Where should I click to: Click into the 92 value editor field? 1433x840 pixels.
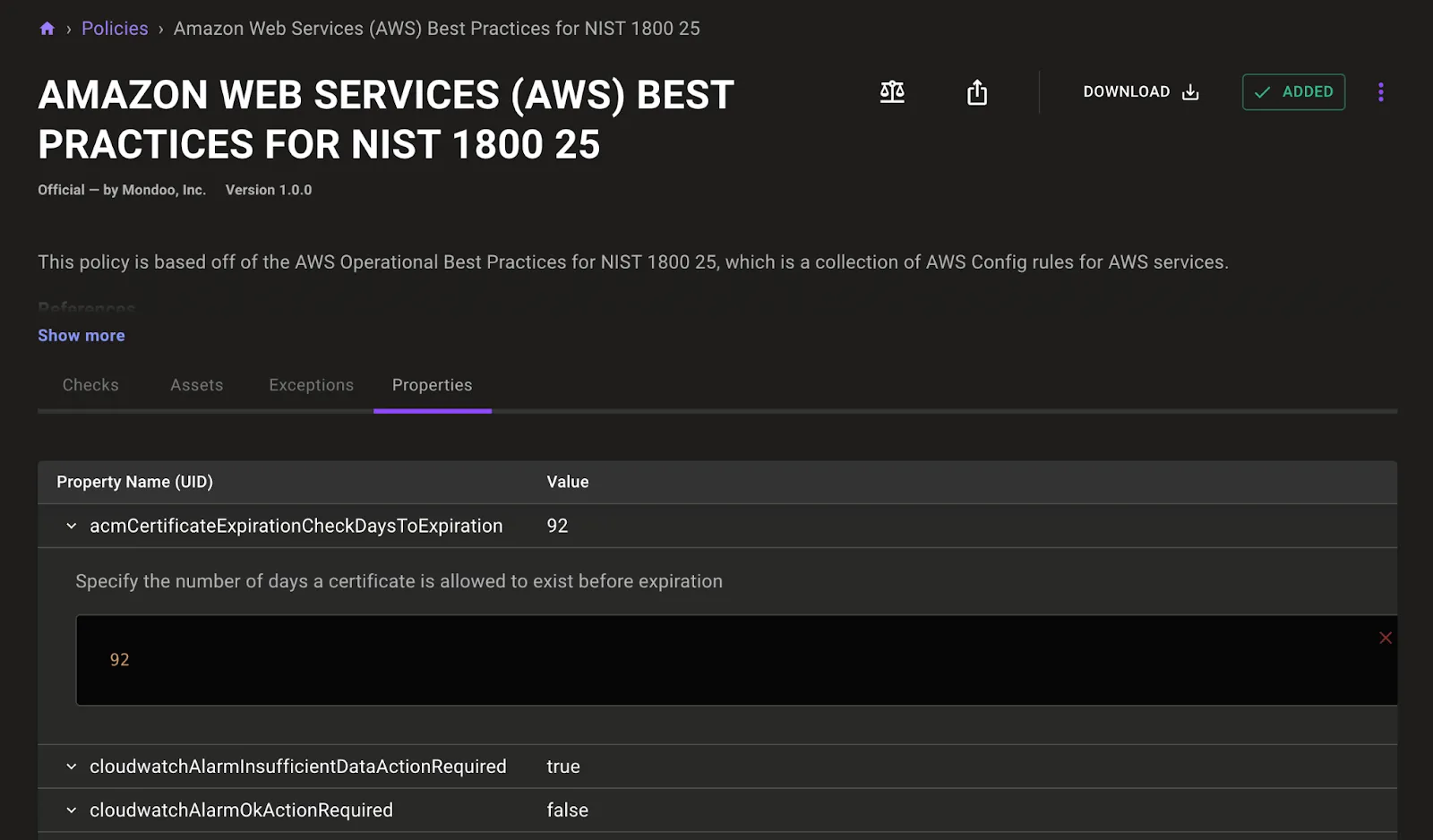736,660
